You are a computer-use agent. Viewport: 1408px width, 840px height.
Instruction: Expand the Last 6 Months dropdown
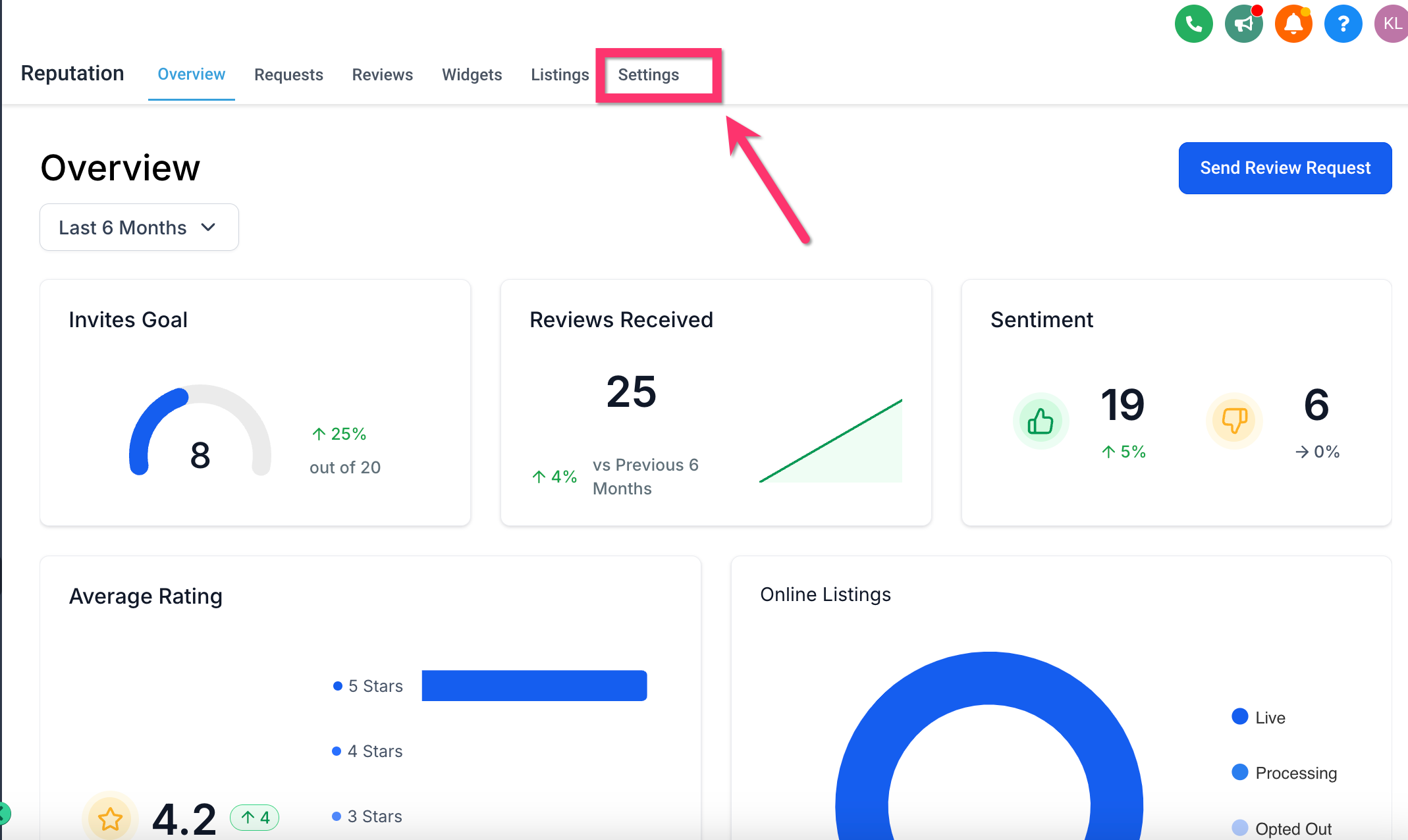point(139,227)
